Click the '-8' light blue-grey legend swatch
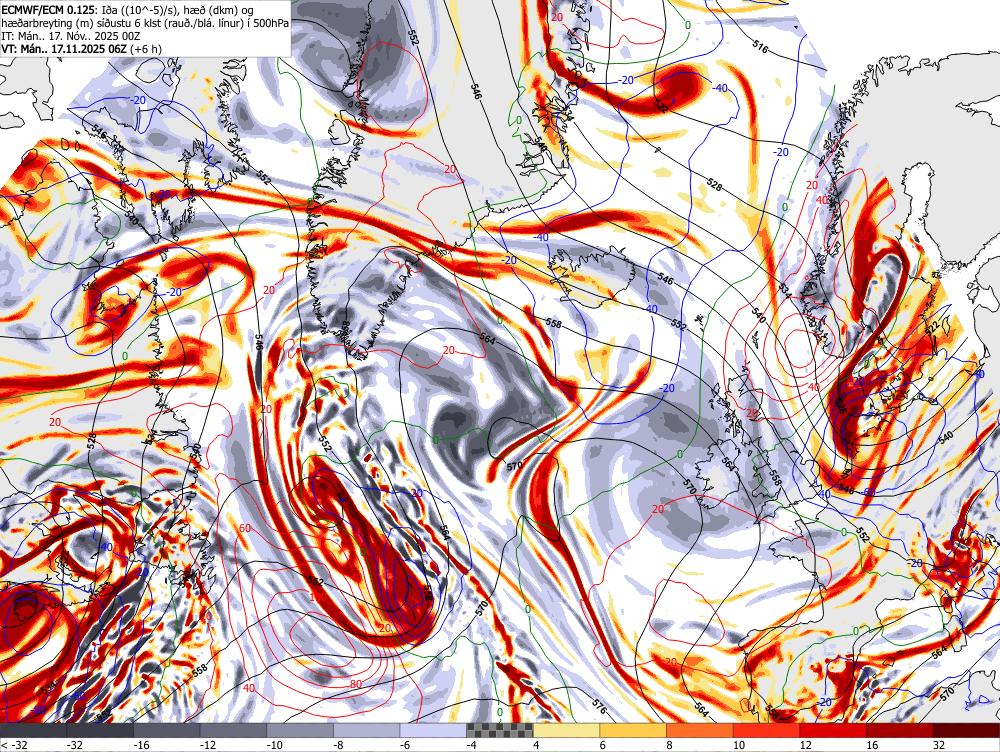Viewport: 1000px width, 752px height. coord(367,730)
